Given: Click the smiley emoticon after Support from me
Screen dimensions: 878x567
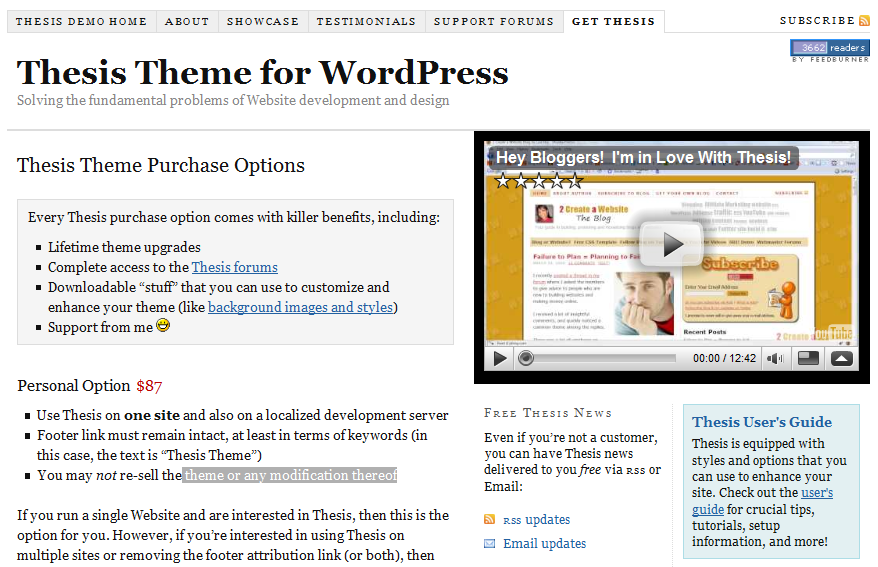Looking at the screenshot, I should coord(163,325).
